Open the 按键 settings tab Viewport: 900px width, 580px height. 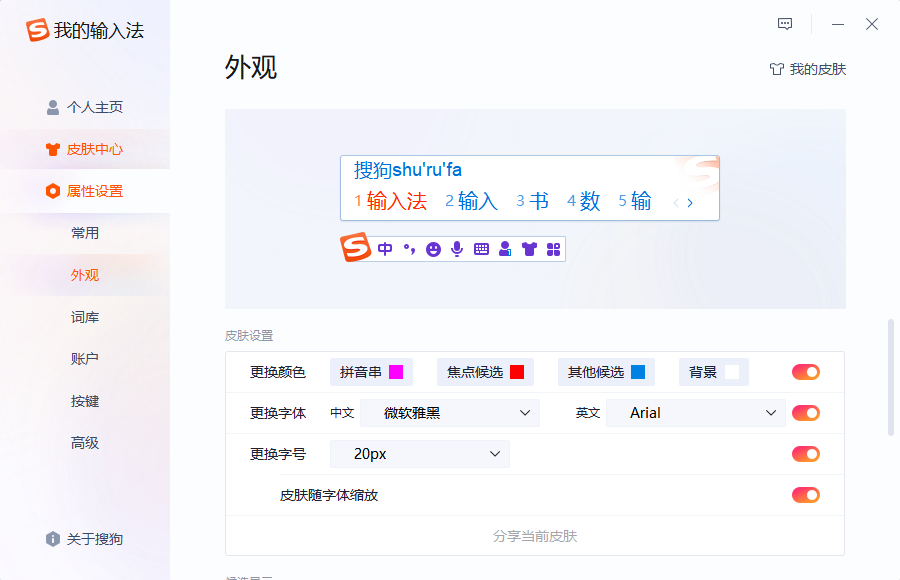(85, 401)
